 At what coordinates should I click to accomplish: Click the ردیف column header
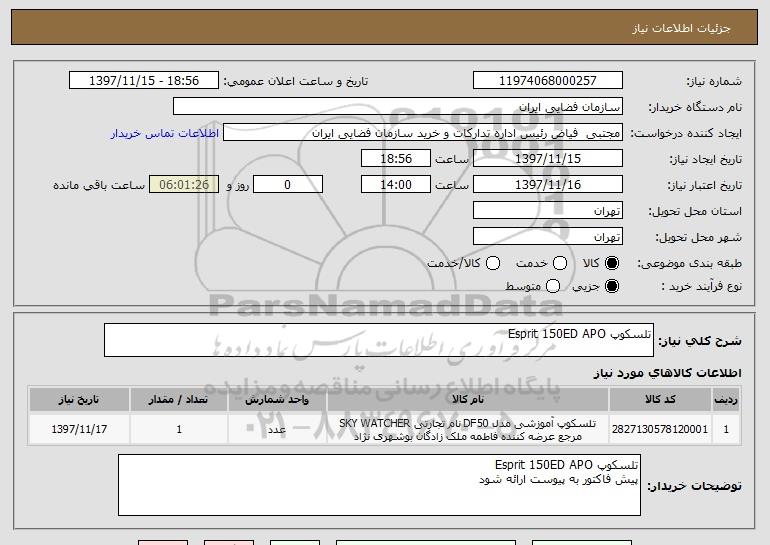(726, 400)
